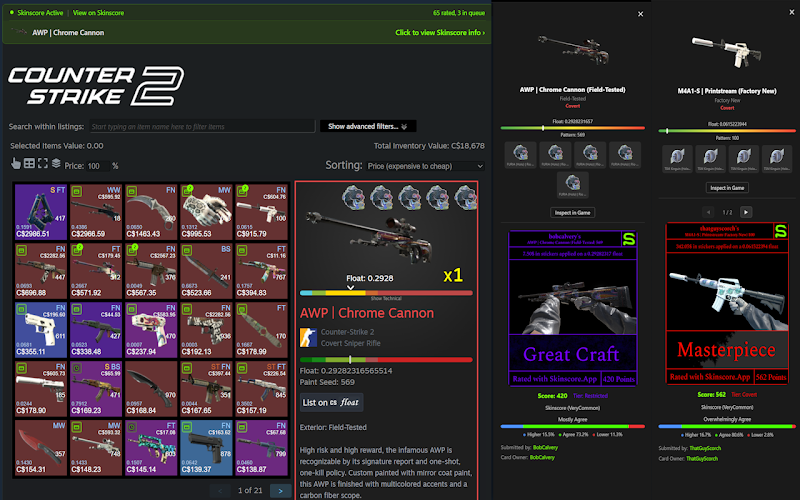
Task: Open the Masterpiece score card image
Action: pyautogui.click(x=727, y=303)
